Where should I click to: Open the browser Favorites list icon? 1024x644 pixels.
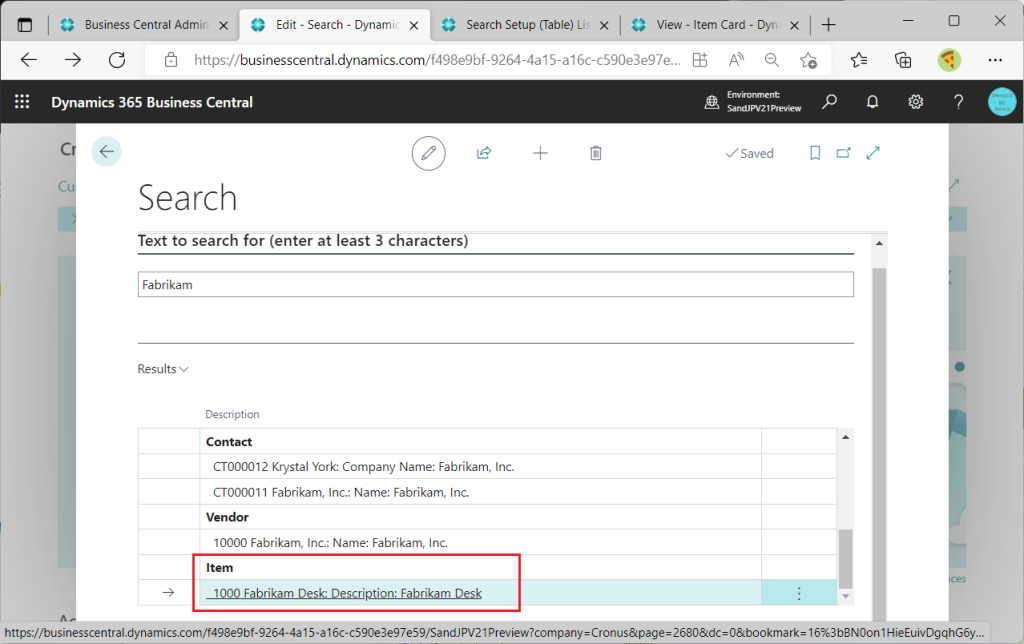point(859,60)
